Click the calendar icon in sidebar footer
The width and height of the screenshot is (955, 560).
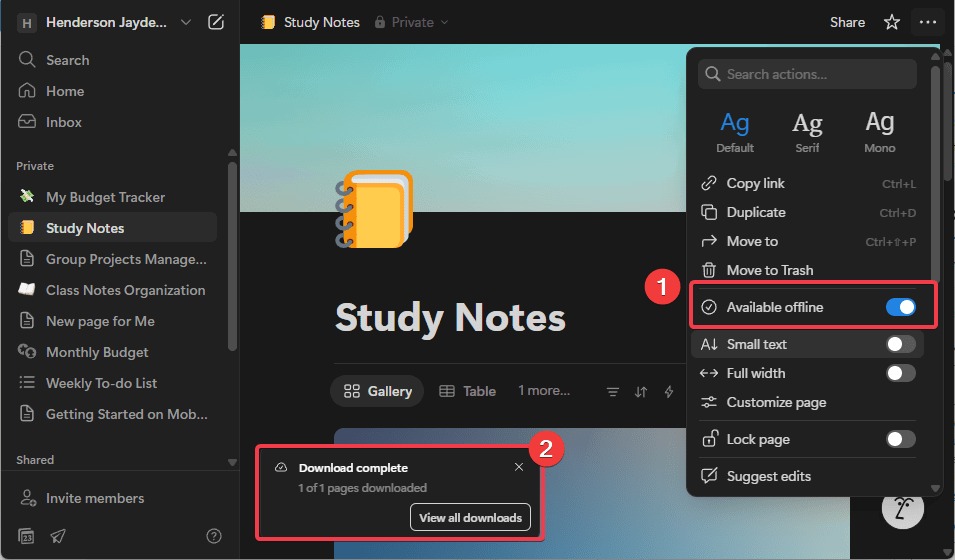click(x=27, y=536)
